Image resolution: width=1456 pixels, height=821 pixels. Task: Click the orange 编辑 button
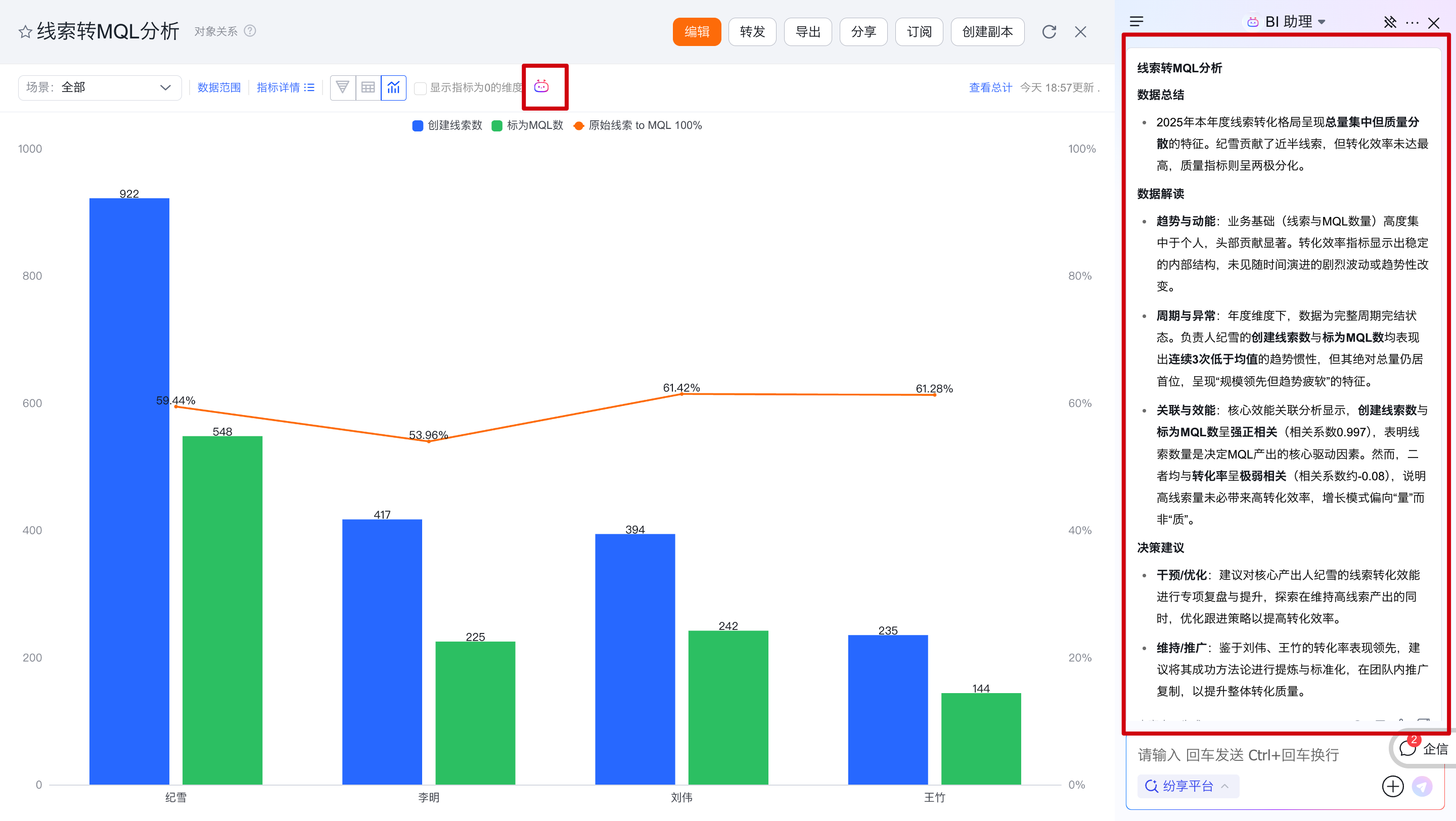tap(696, 32)
